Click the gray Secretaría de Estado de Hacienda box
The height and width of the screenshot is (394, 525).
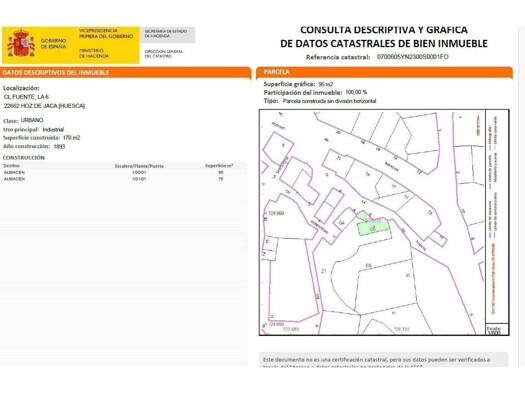(167, 35)
